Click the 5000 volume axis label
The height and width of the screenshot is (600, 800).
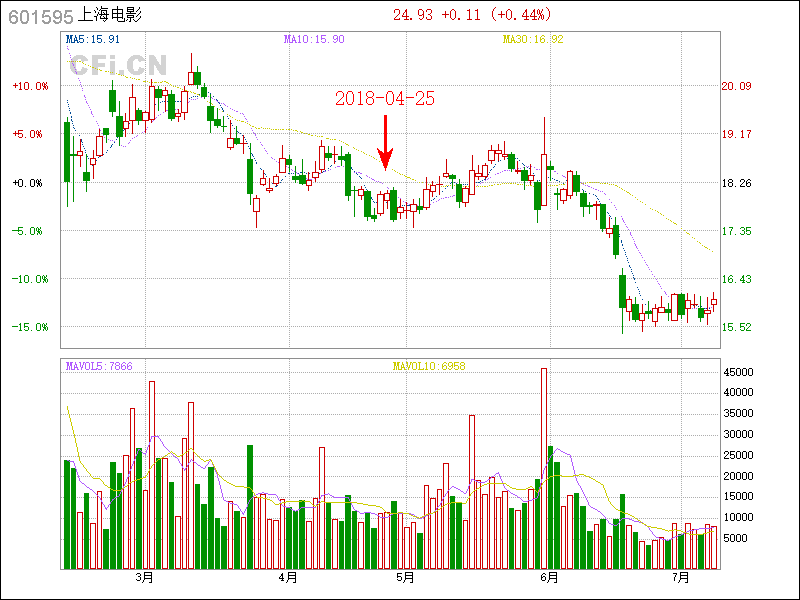tap(738, 538)
